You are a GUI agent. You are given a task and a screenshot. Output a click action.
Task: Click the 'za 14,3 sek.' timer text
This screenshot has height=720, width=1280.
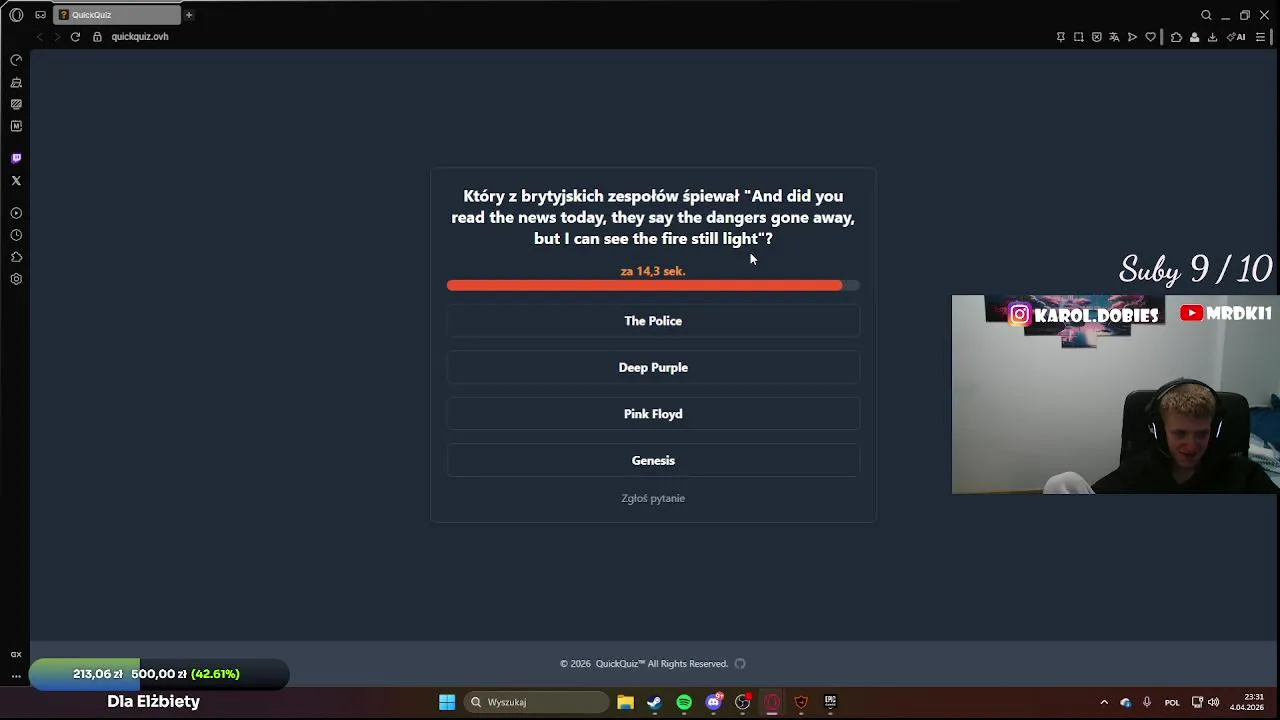(x=653, y=271)
